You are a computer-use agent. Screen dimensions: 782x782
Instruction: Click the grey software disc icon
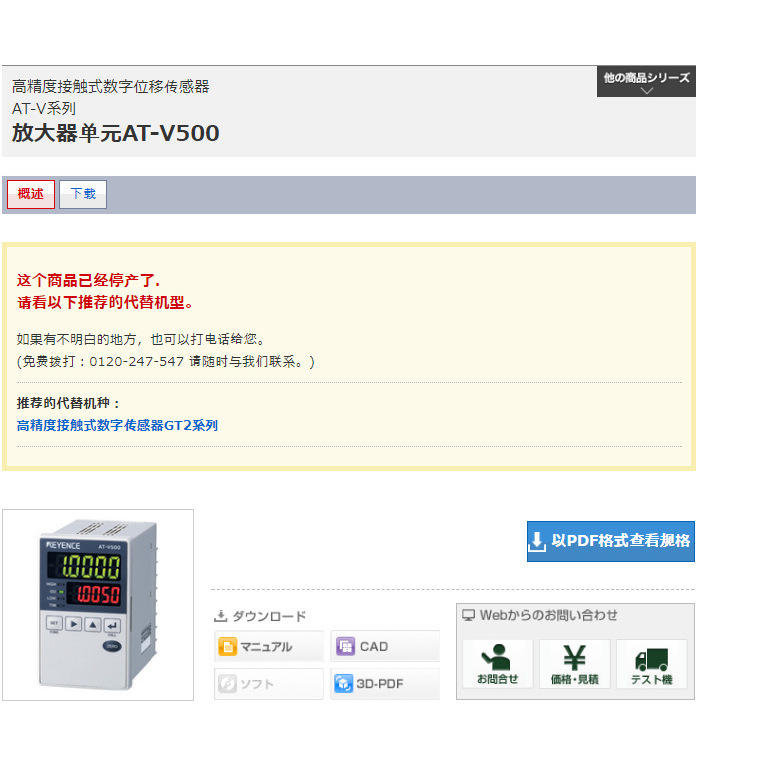tap(227, 684)
